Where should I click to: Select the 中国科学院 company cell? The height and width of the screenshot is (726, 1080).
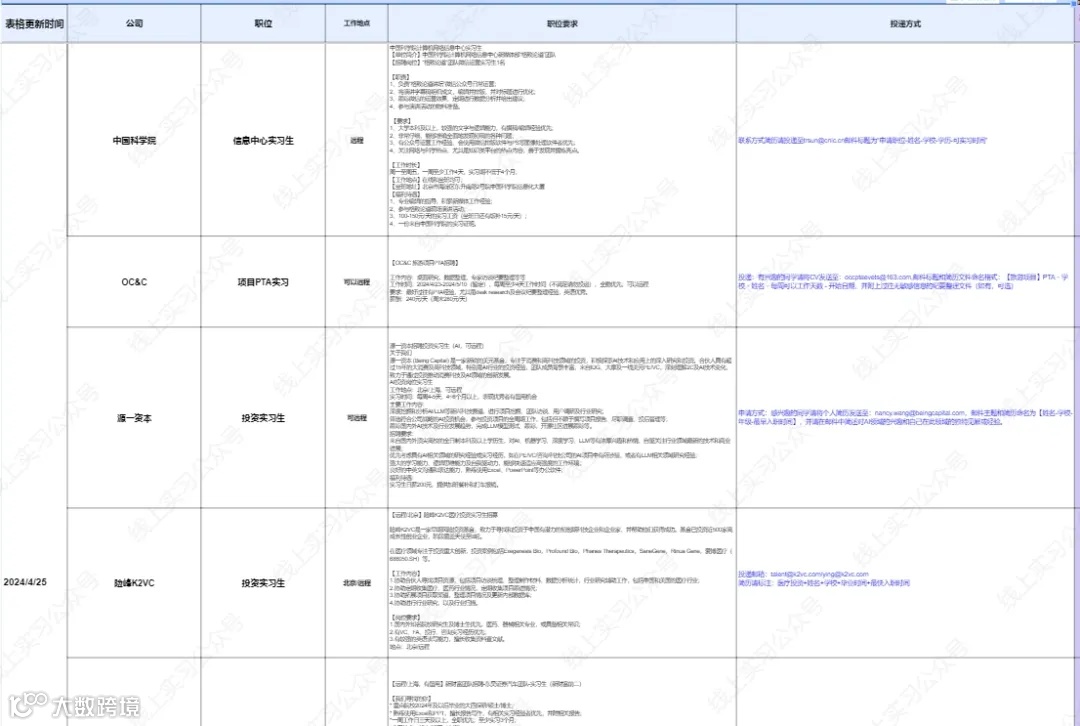[x=134, y=140]
